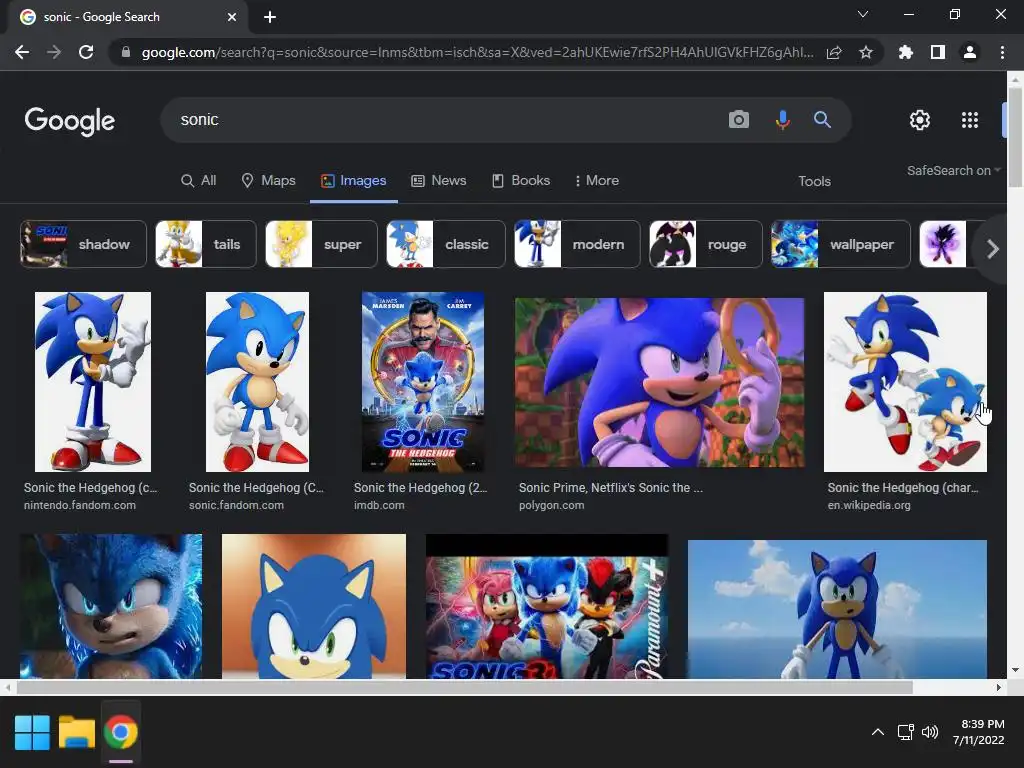1024x768 pixels.
Task: Open the Windows Start menu
Action: pyautogui.click(x=32, y=732)
